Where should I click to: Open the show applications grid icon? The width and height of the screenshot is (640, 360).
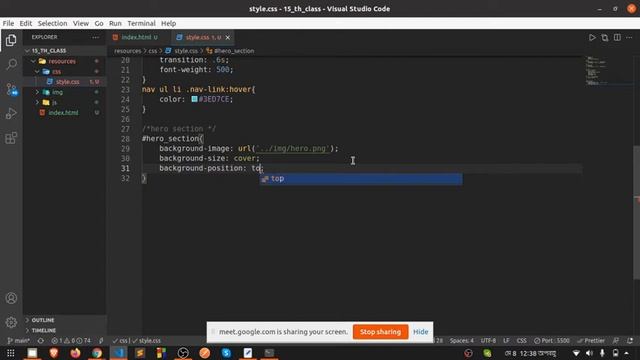(x=11, y=353)
